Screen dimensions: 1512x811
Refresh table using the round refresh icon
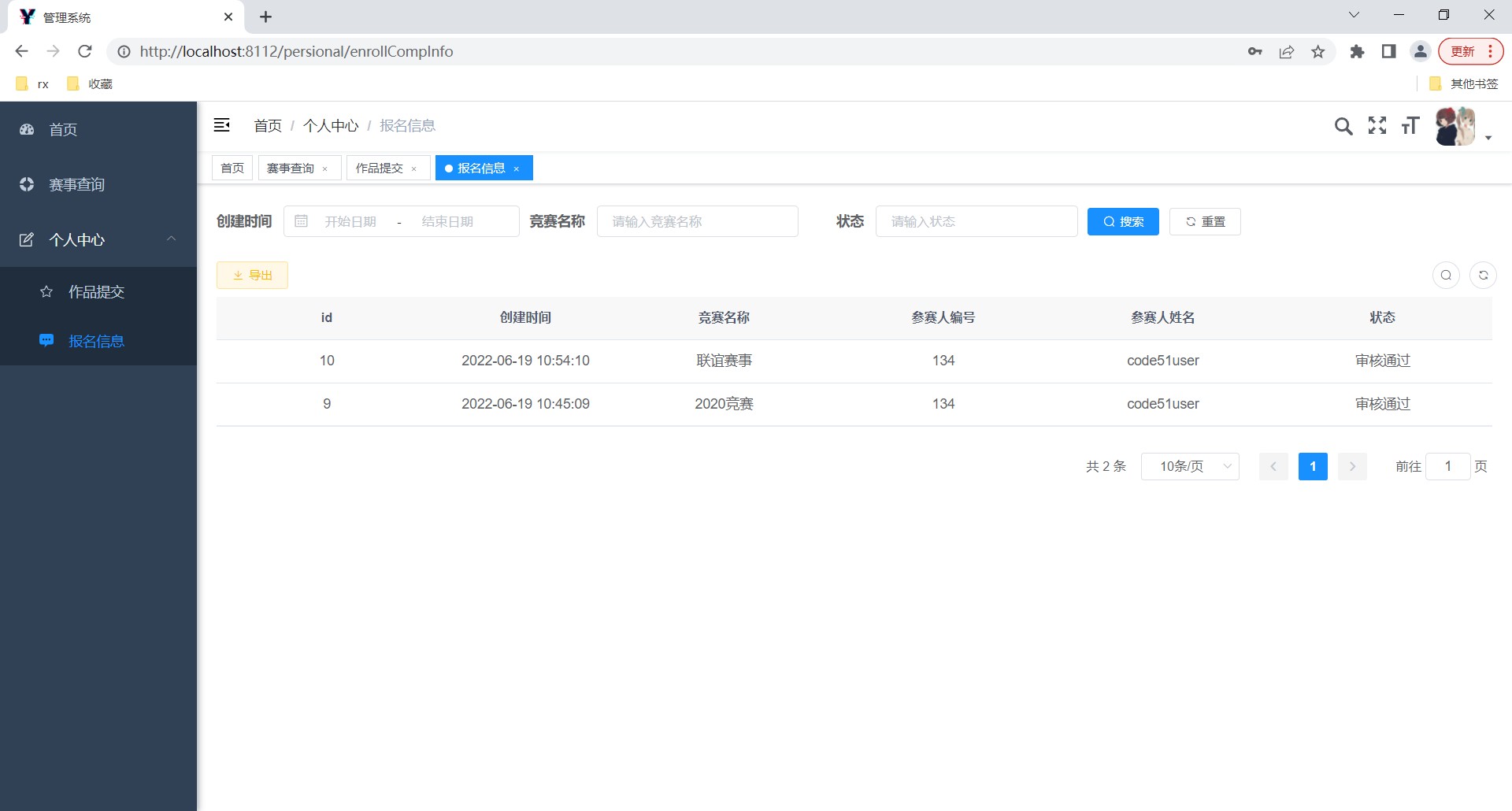click(x=1484, y=275)
